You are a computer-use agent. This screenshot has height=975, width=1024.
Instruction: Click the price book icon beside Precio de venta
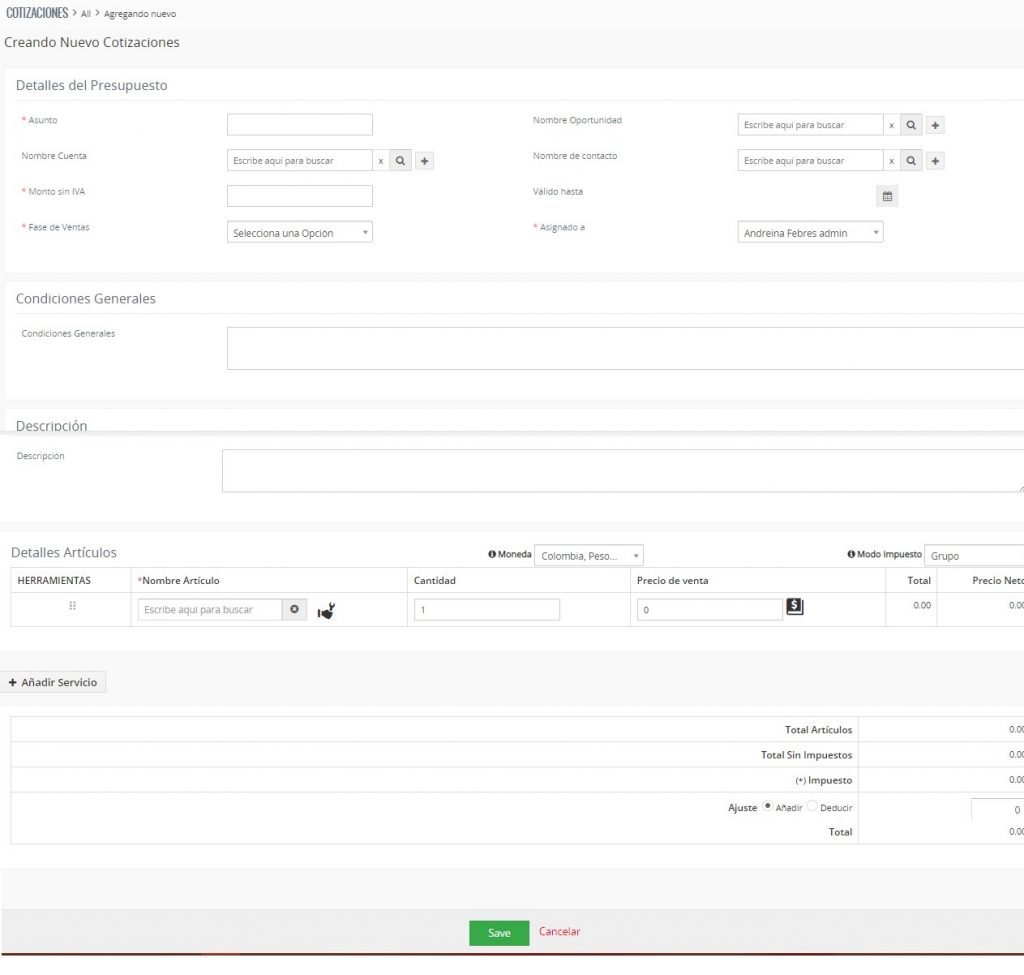pyautogui.click(x=795, y=607)
